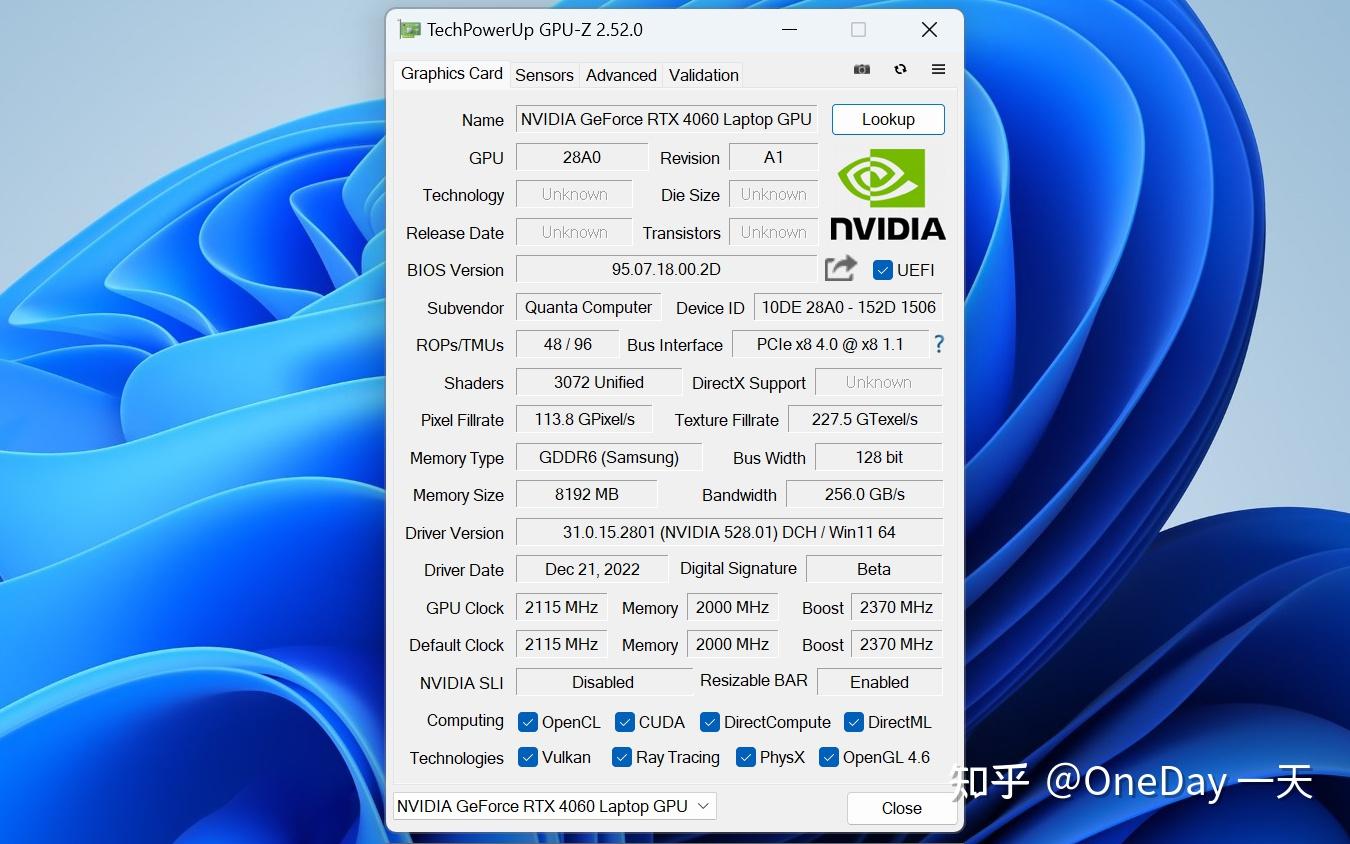
Task: Toggle the UEFI checkbox
Action: 882,269
